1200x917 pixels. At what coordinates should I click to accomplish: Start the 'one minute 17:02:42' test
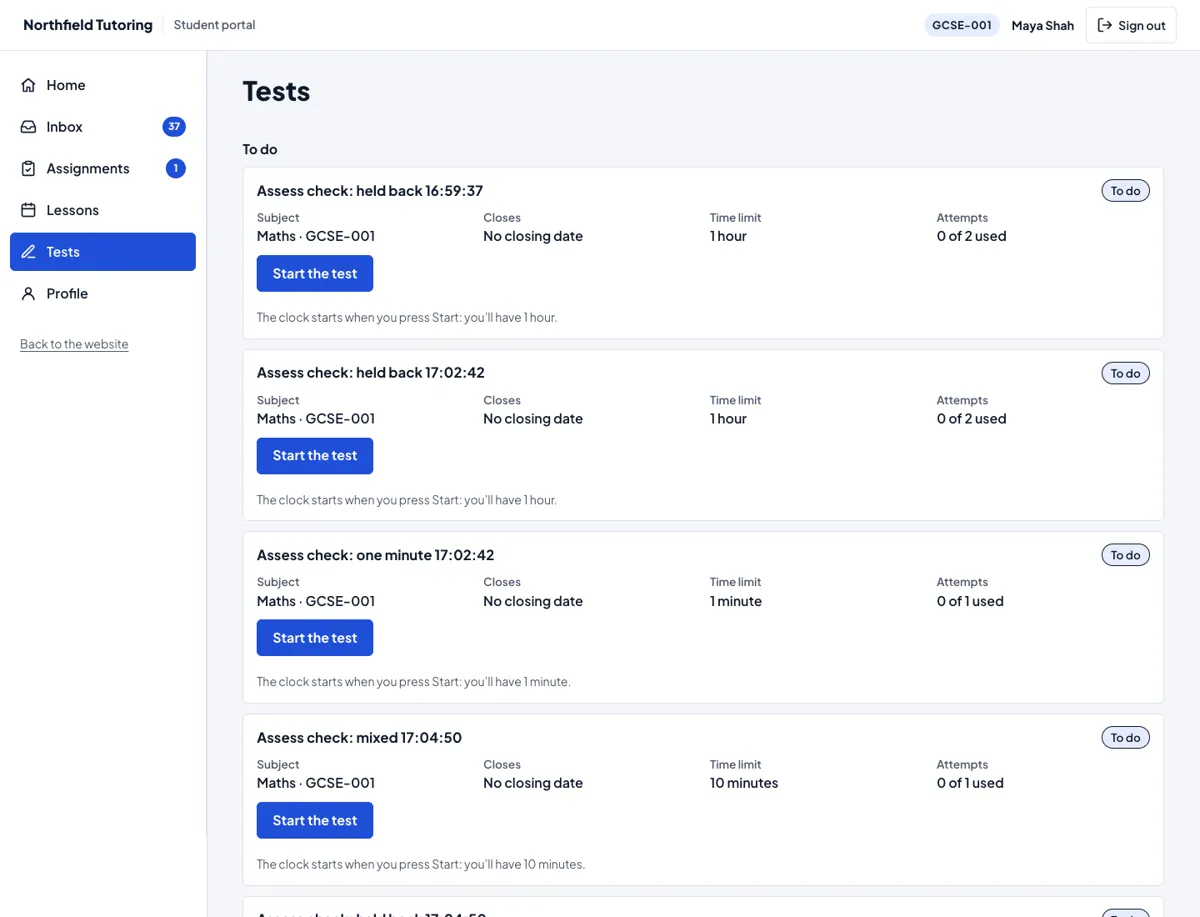click(x=315, y=638)
